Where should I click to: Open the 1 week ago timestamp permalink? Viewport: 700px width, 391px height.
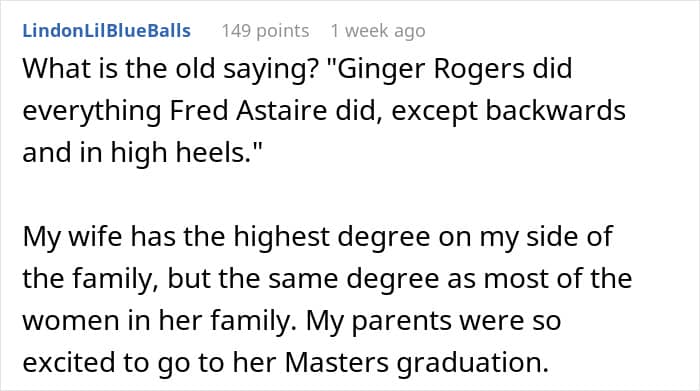378,31
